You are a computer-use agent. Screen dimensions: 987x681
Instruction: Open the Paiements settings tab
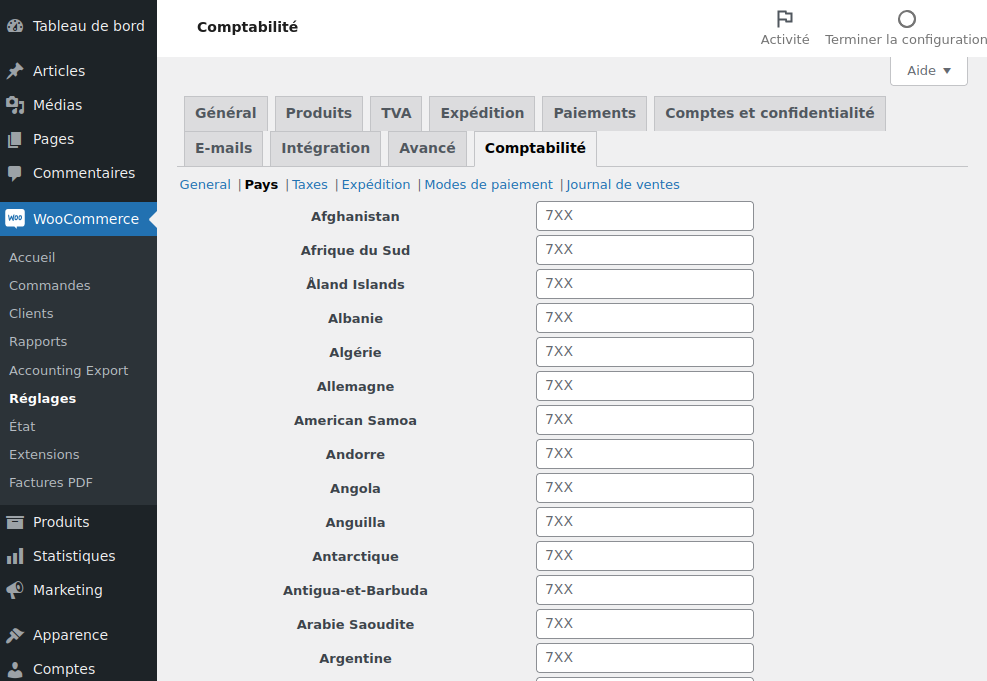(x=594, y=113)
